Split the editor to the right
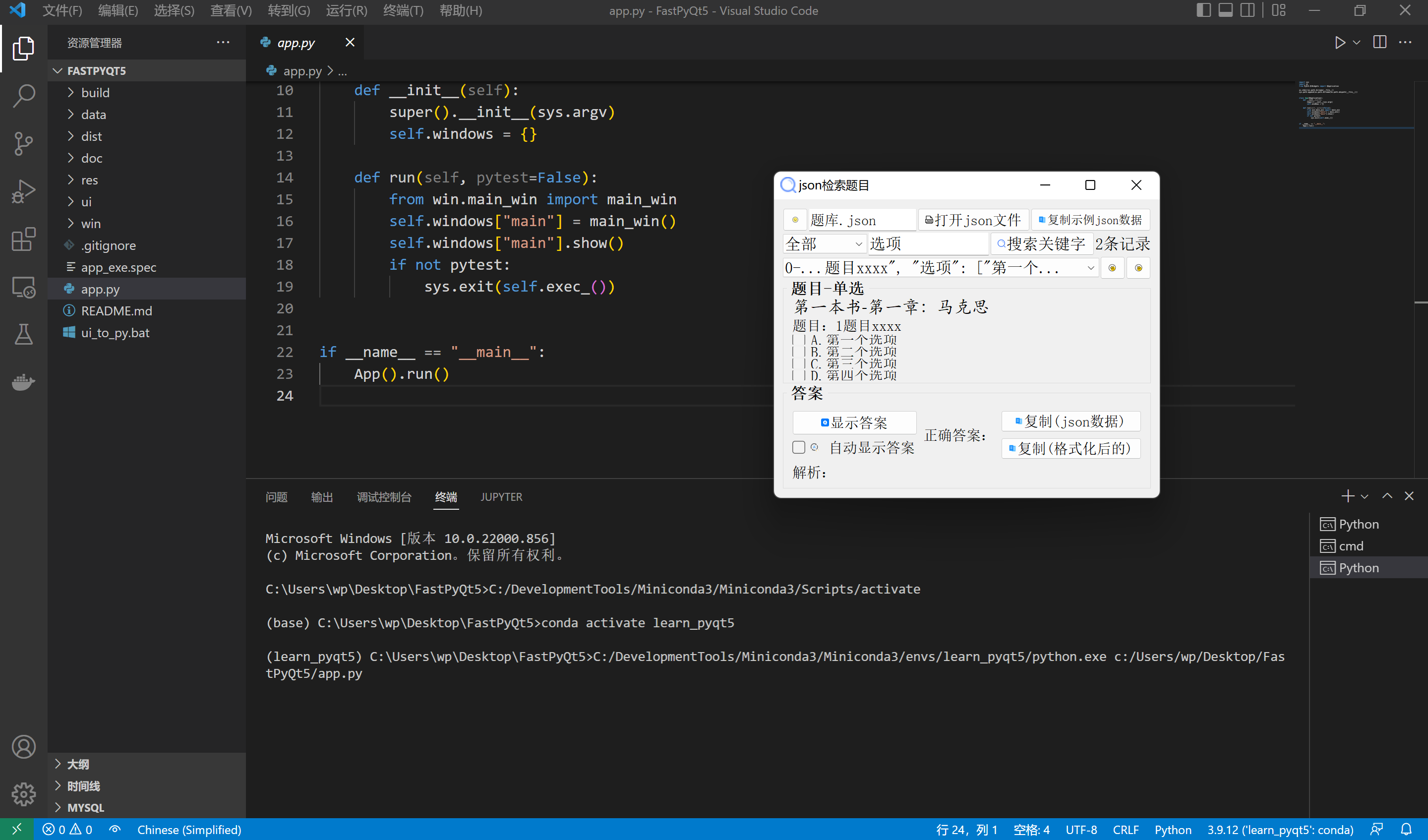 (1379, 43)
